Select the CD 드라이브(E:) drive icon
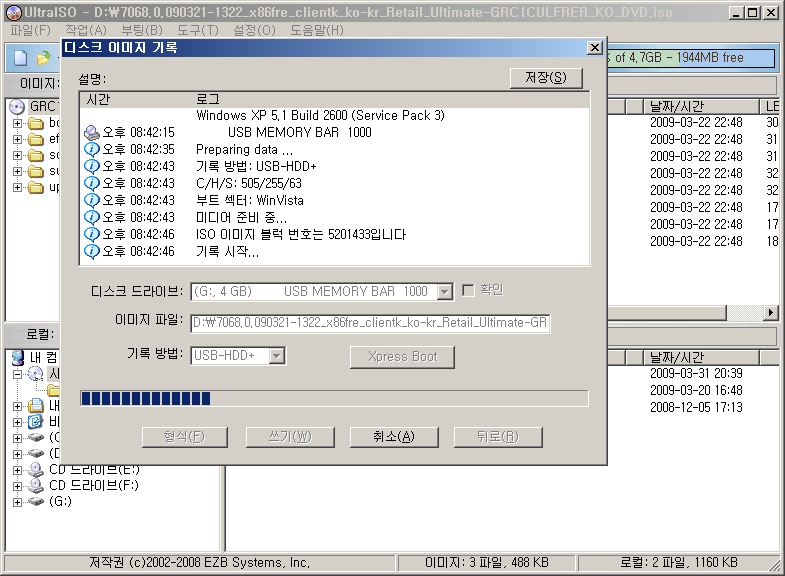Screen dimensions: 785x576 (36, 470)
